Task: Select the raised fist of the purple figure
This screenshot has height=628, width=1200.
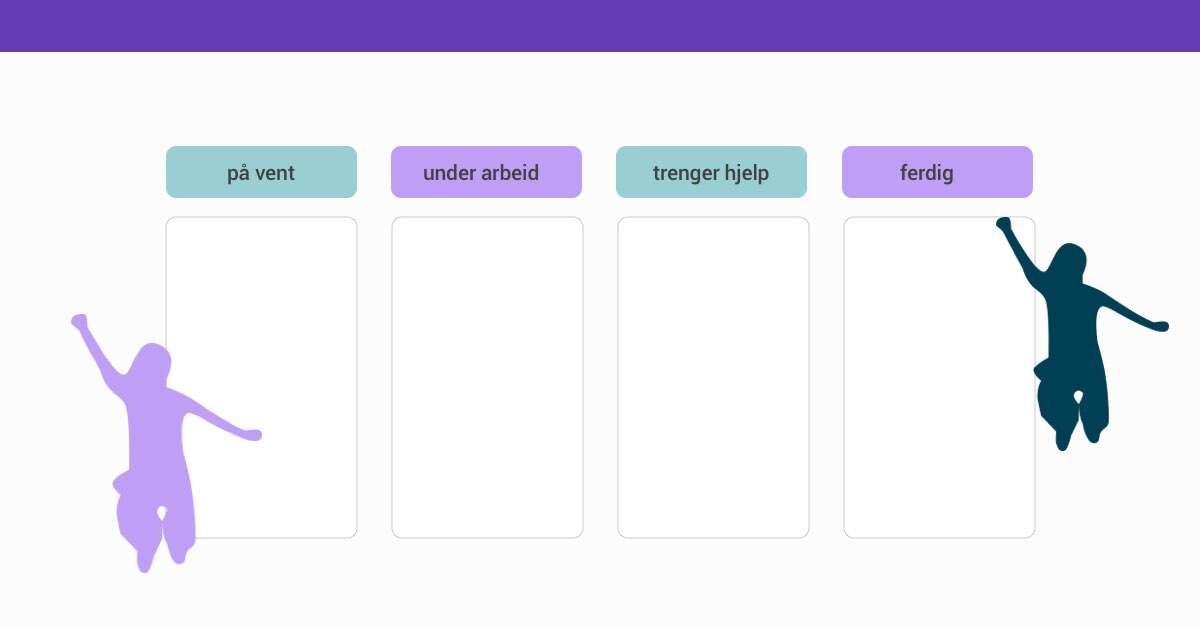Action: [x=79, y=321]
